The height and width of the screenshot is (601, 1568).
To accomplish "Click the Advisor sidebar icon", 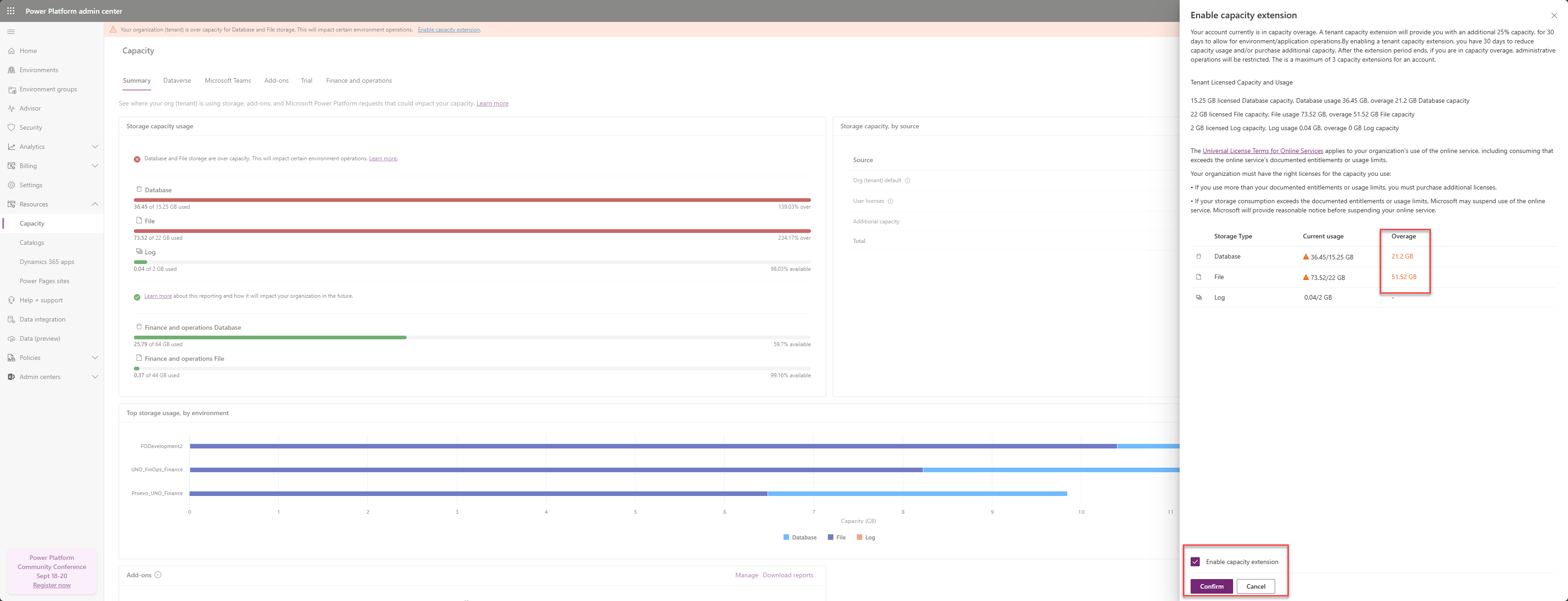I will click(x=11, y=108).
